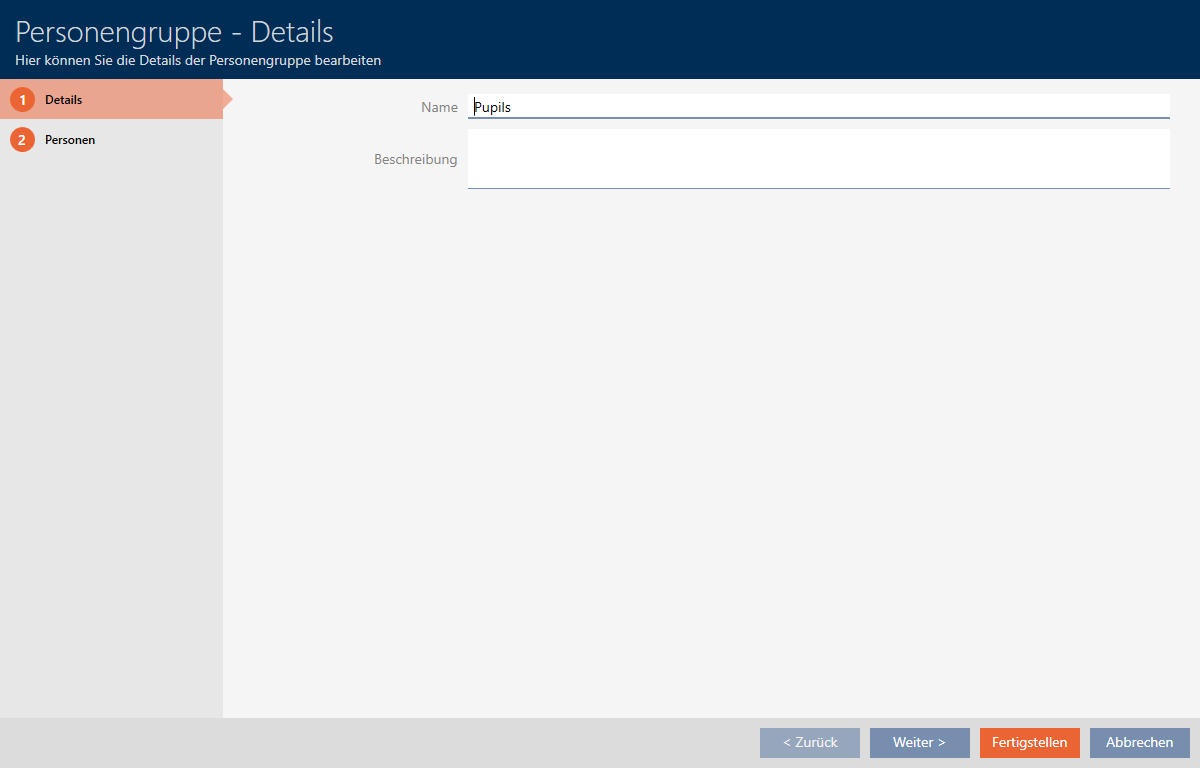
Task: Click the orange step 2 circle icon
Action: click(22, 140)
